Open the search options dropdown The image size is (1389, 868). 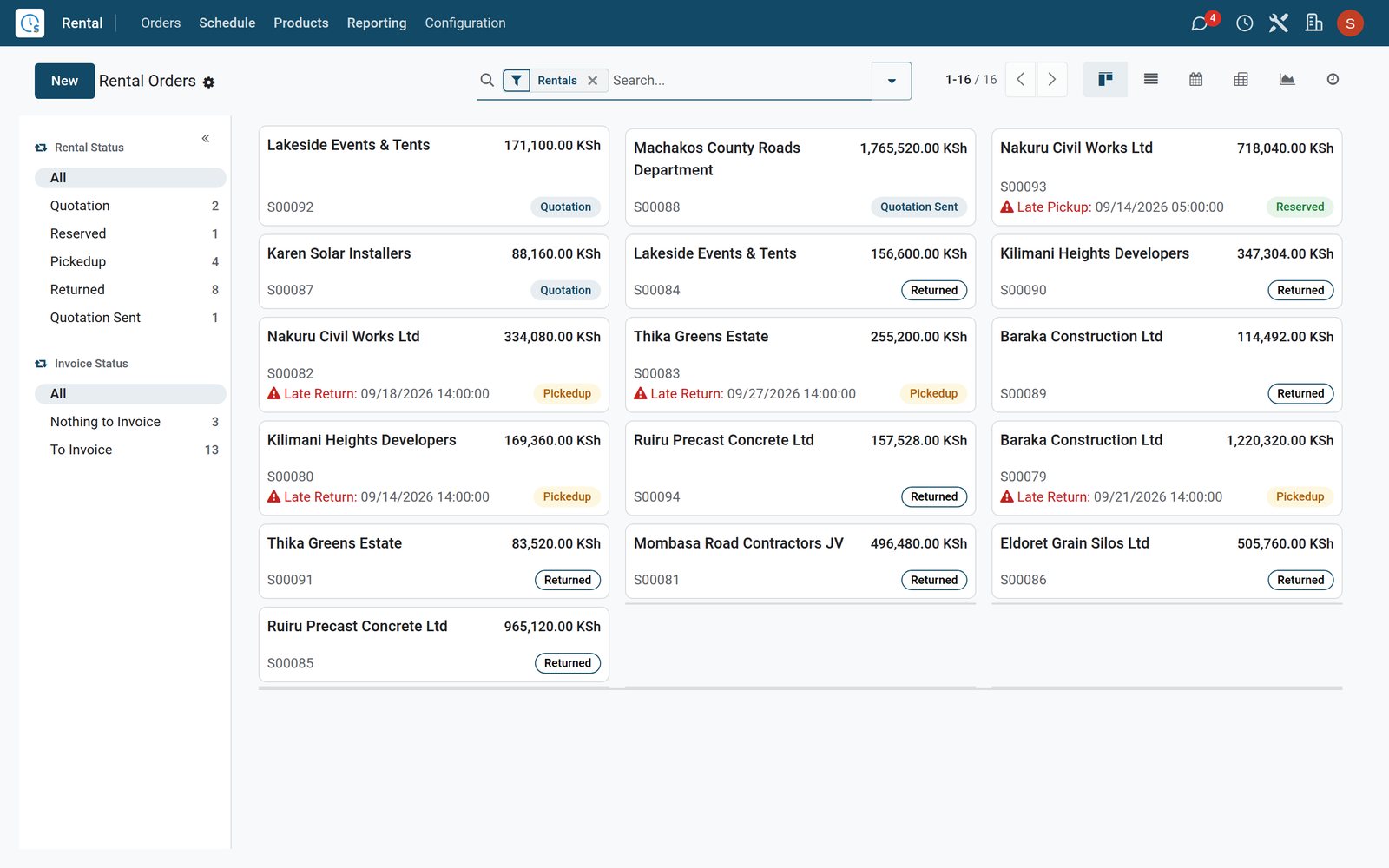click(892, 81)
